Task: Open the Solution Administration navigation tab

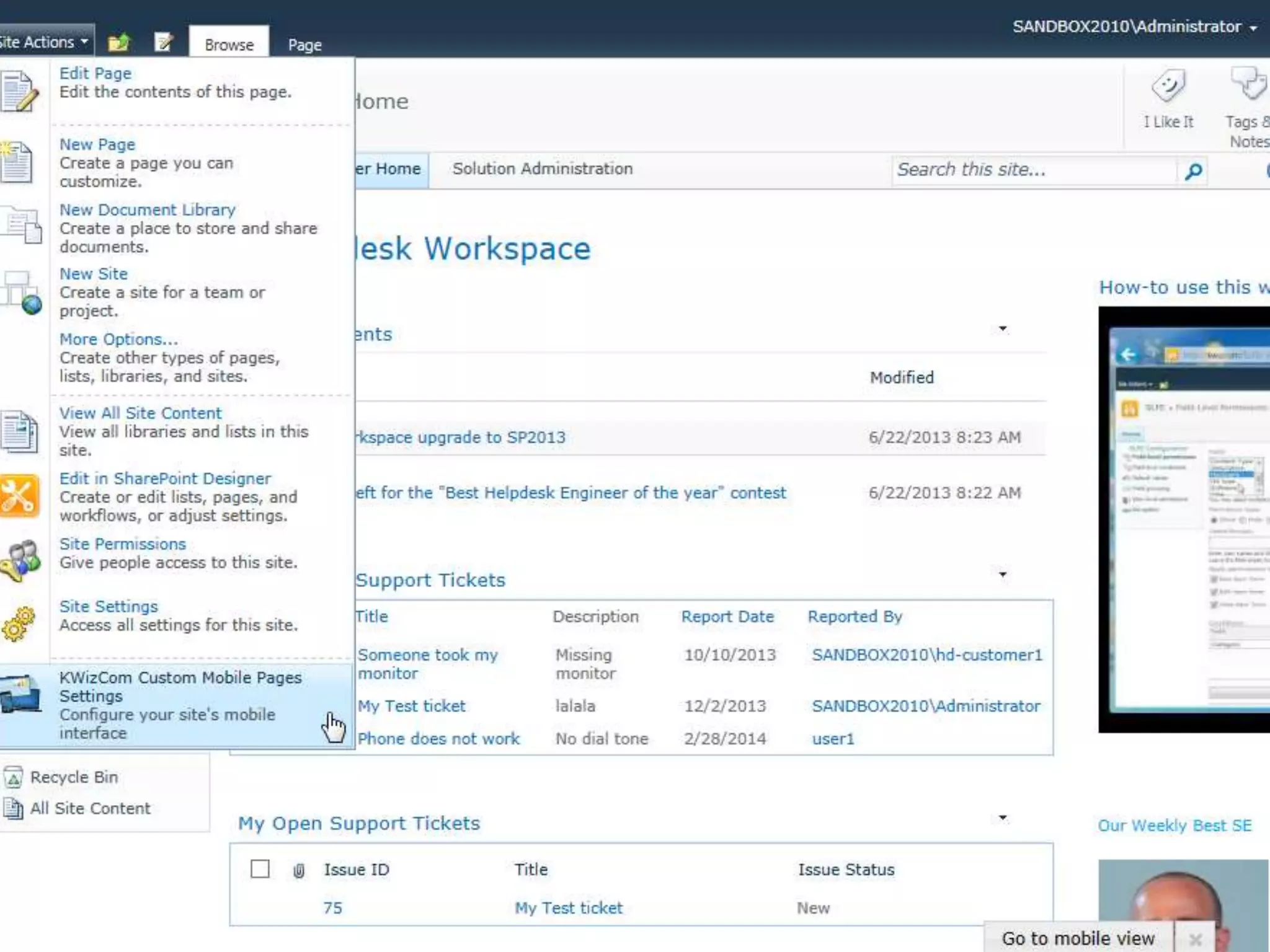Action: click(543, 169)
